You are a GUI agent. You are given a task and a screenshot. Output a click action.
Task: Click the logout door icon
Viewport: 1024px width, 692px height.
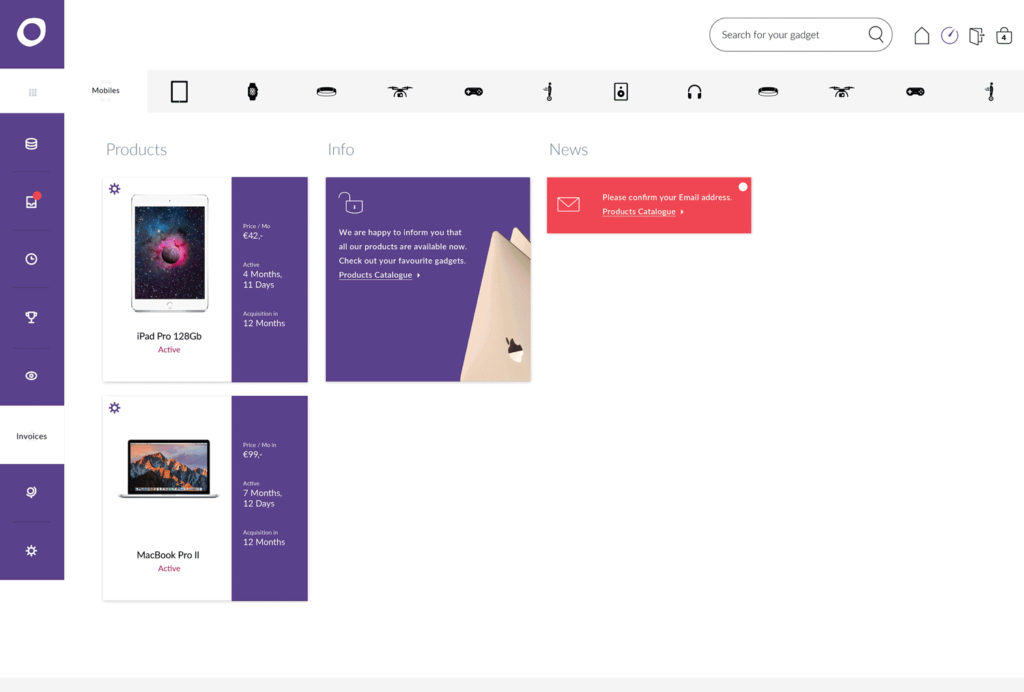[x=976, y=36]
